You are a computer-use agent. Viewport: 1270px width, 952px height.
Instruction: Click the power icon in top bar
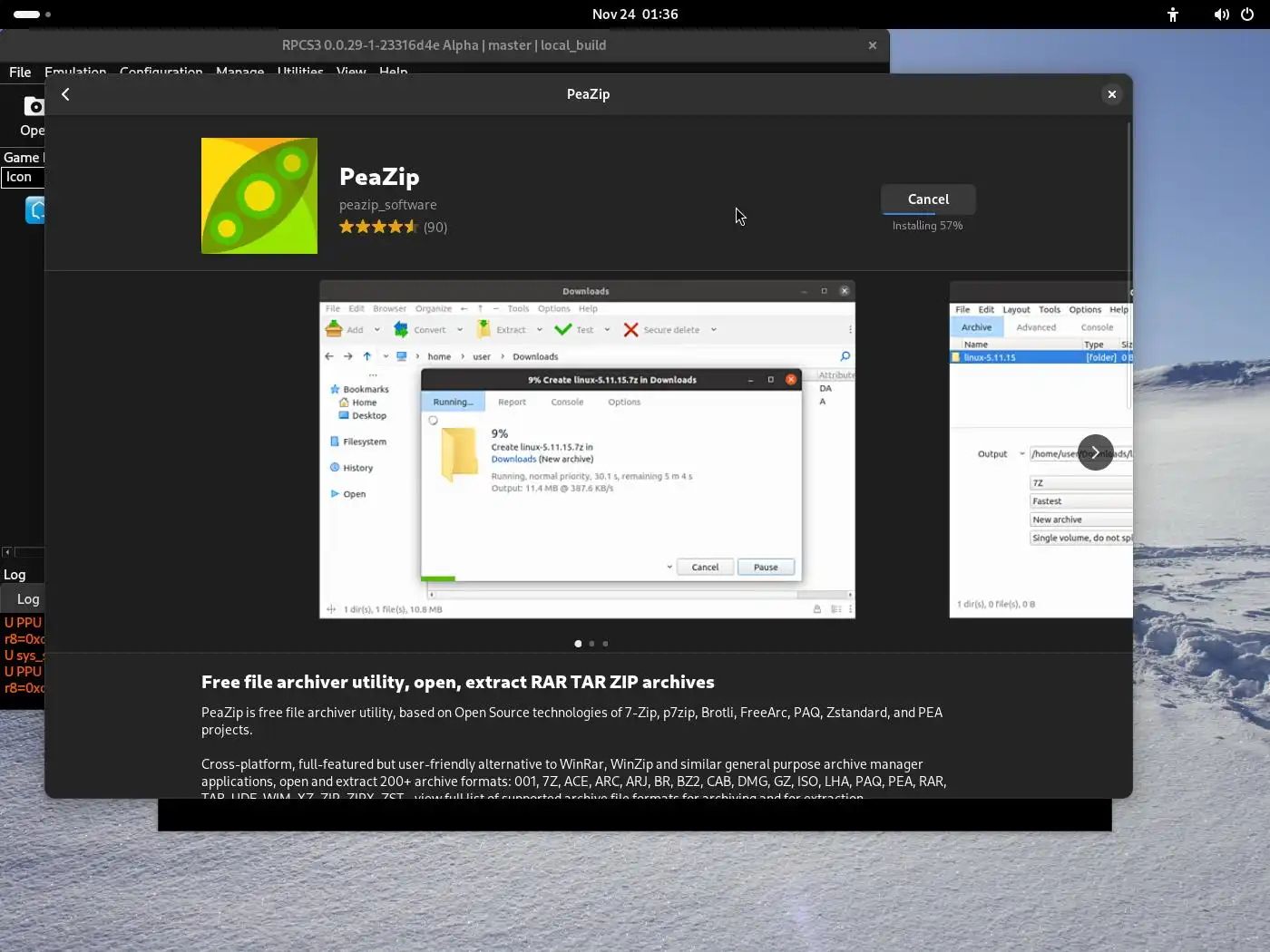tap(1247, 15)
